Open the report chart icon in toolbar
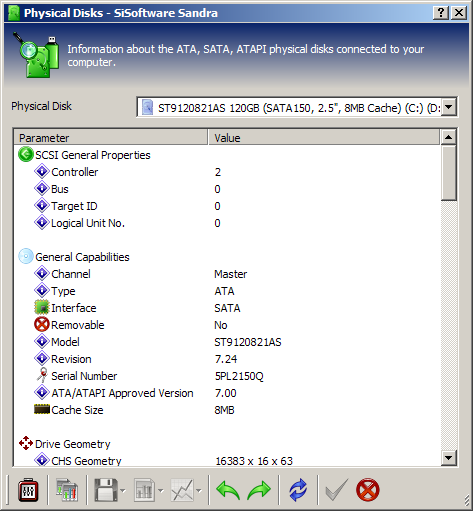The image size is (473, 511). coord(144,490)
